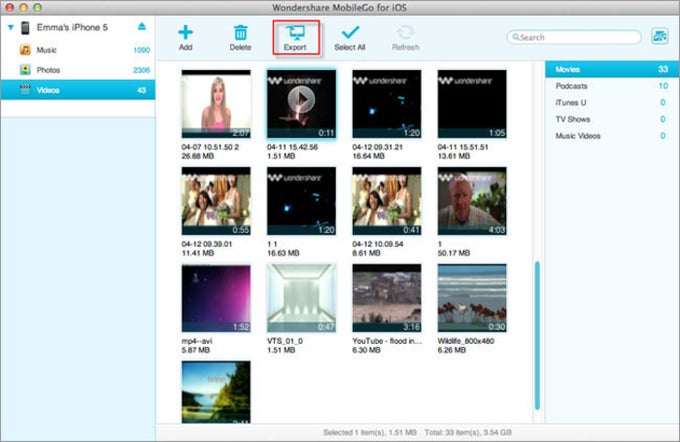This screenshot has width=680, height=442.
Task: Click the Select All checkmark icon
Action: coord(350,32)
